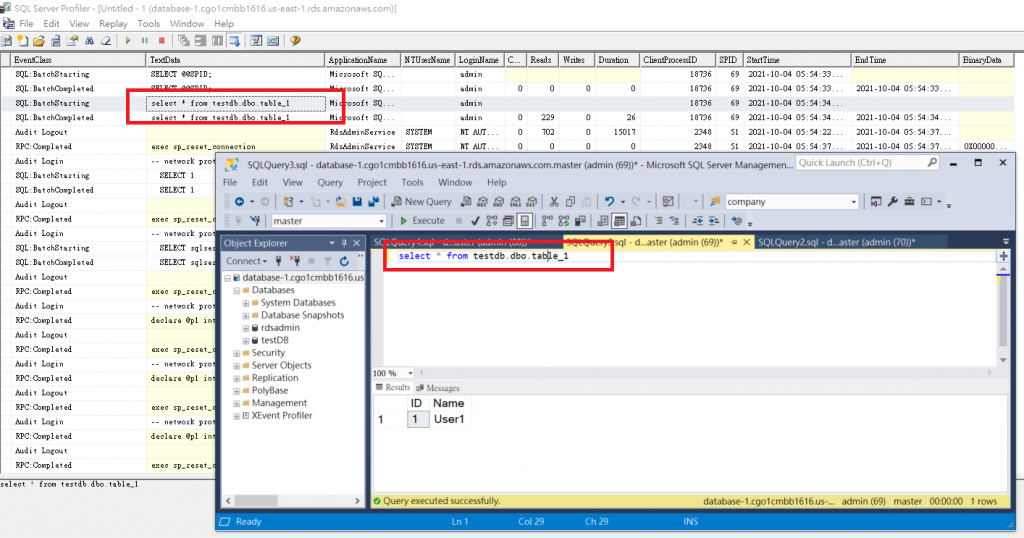Switch to the Results tab
Viewport: 1024px width, 538px height.
click(393, 387)
